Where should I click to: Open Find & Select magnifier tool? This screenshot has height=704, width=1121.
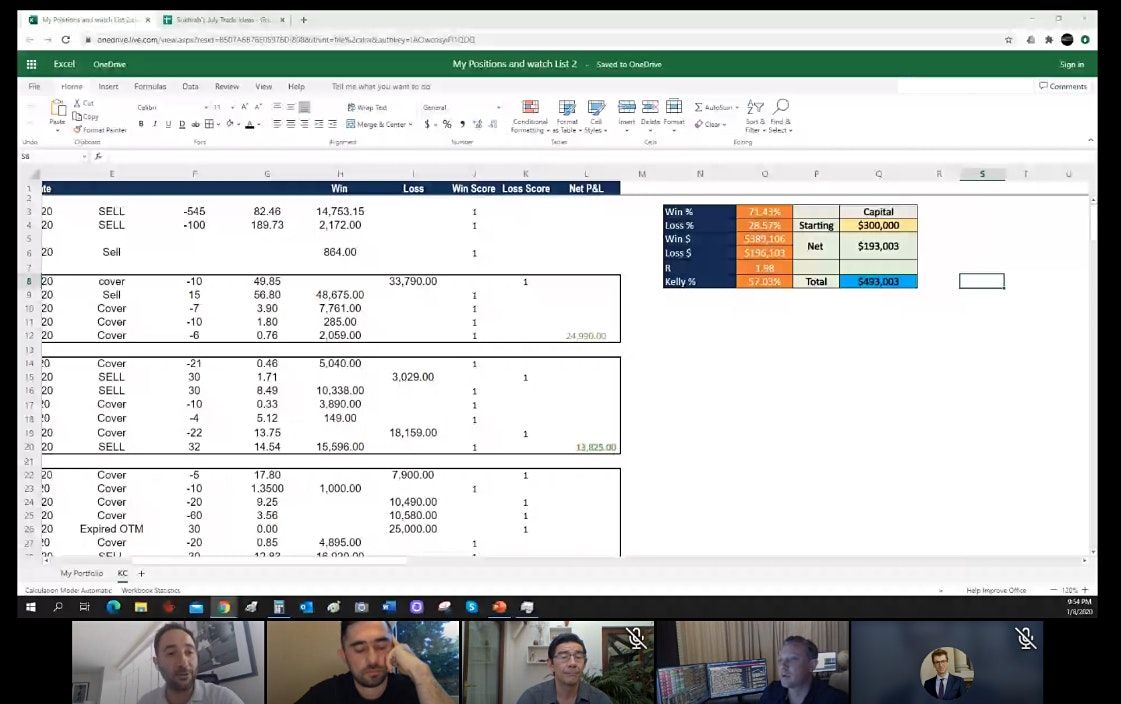click(x=780, y=108)
